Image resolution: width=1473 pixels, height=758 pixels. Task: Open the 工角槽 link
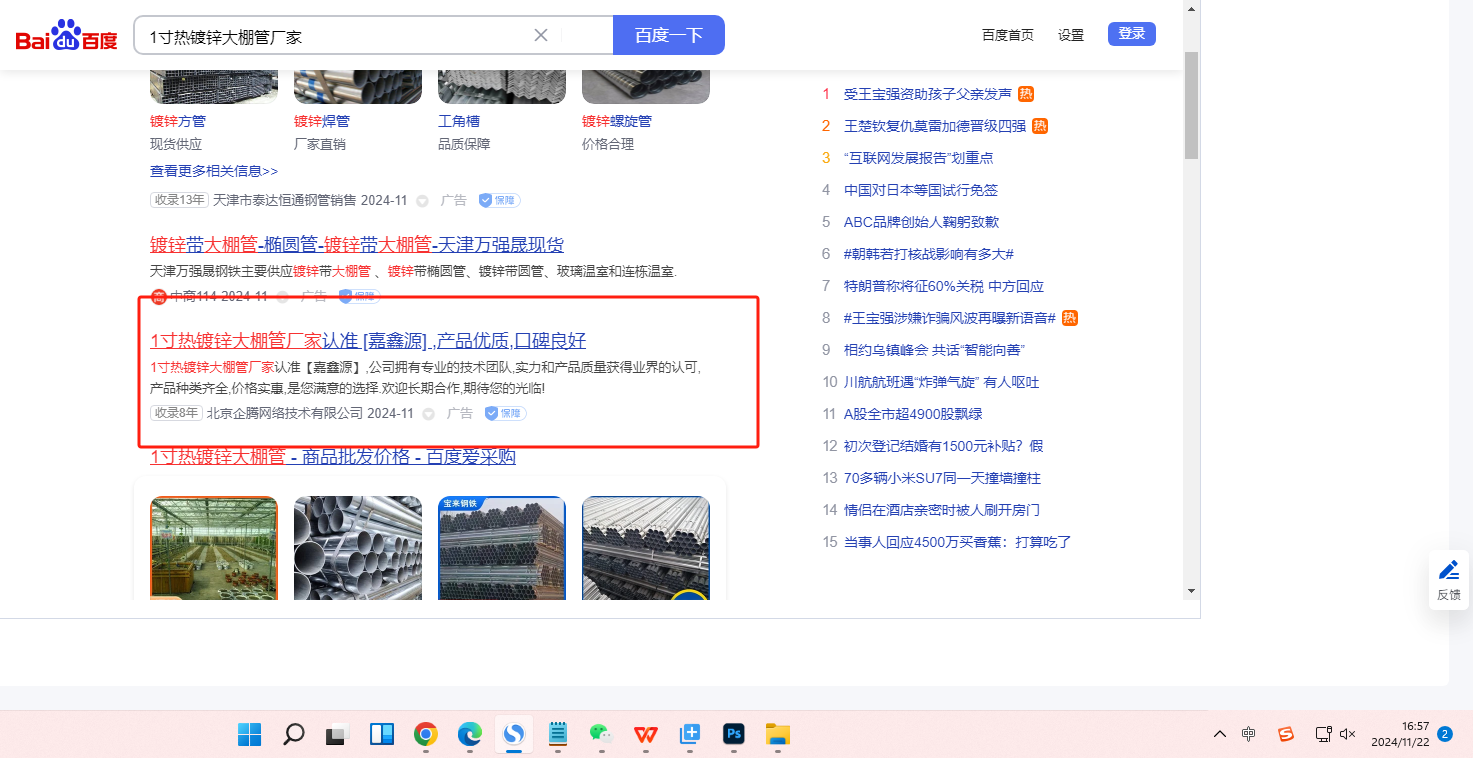pos(459,121)
